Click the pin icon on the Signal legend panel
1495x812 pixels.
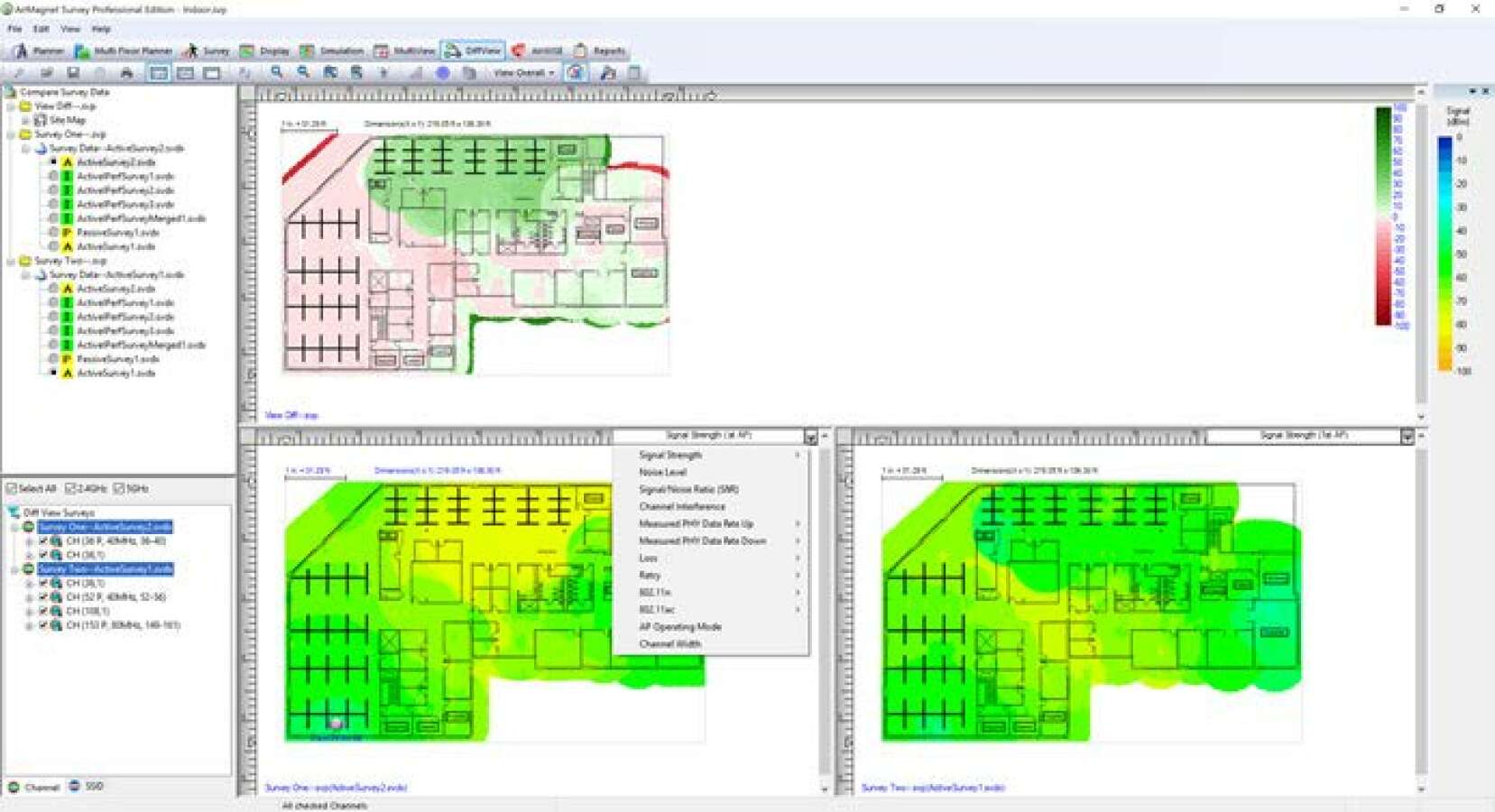(1472, 91)
